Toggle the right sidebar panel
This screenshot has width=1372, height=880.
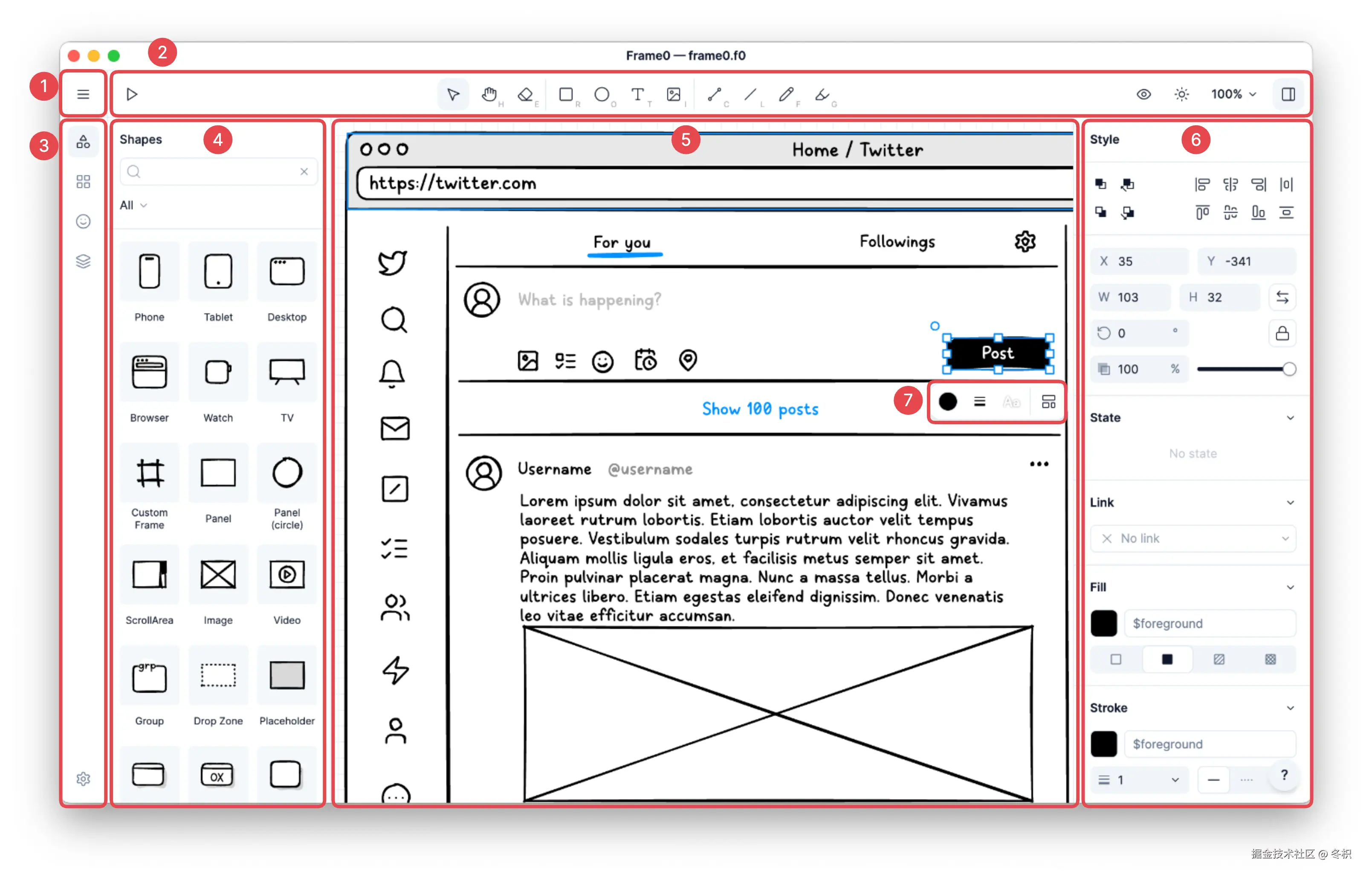pos(1288,94)
